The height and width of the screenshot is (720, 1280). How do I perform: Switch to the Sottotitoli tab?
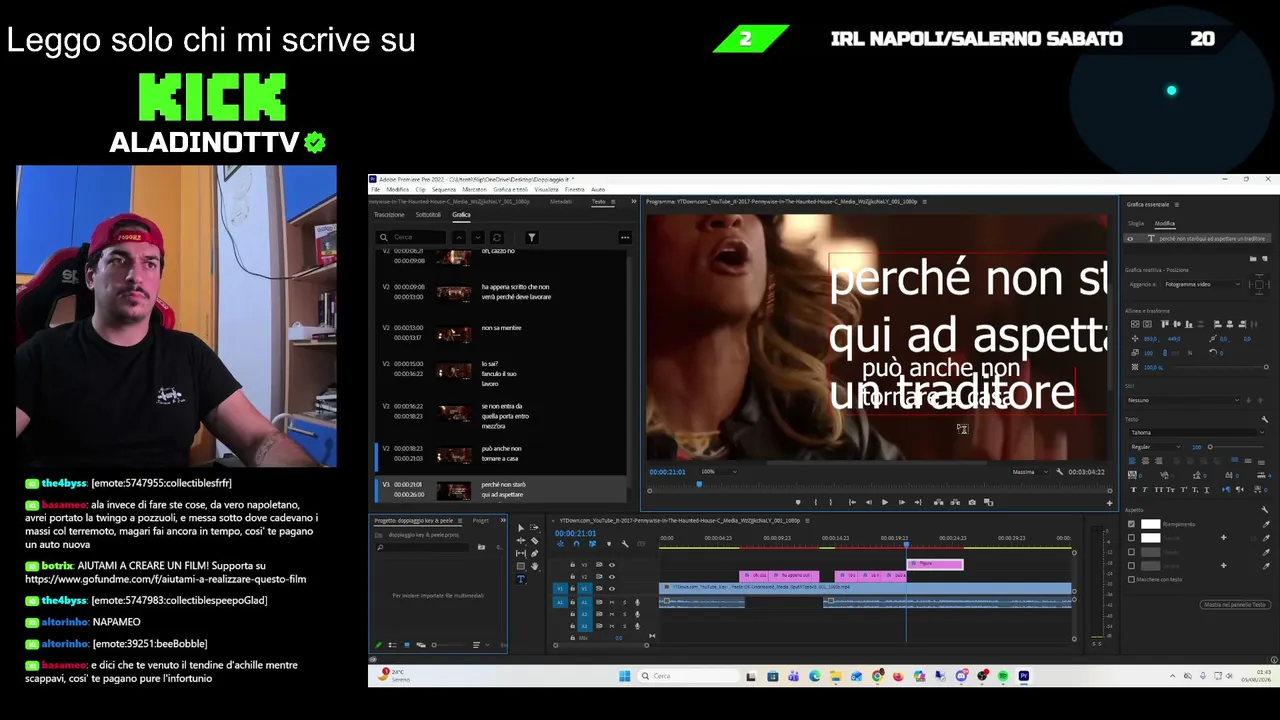(x=428, y=215)
